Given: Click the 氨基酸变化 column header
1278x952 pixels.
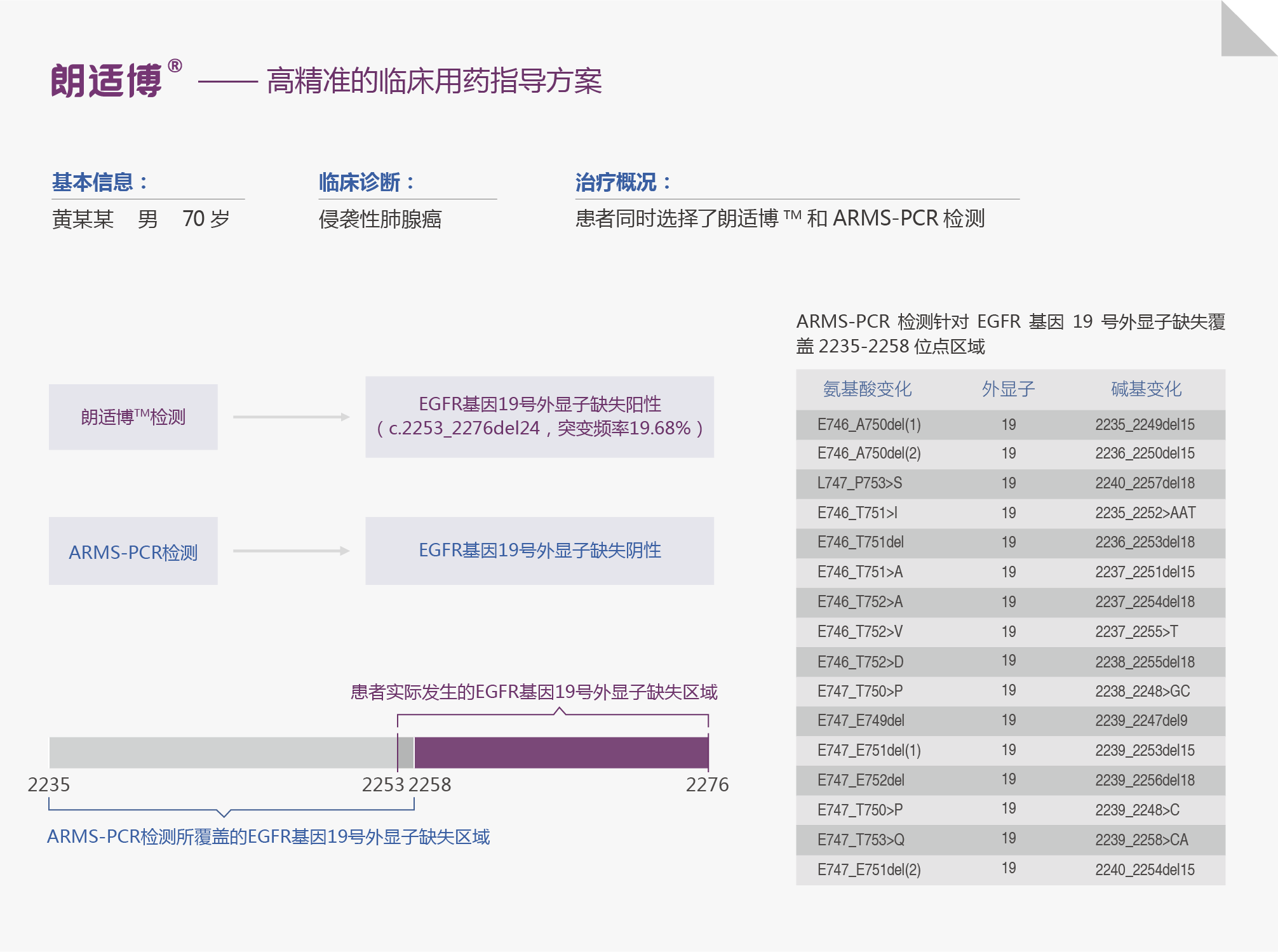Looking at the screenshot, I should (868, 389).
